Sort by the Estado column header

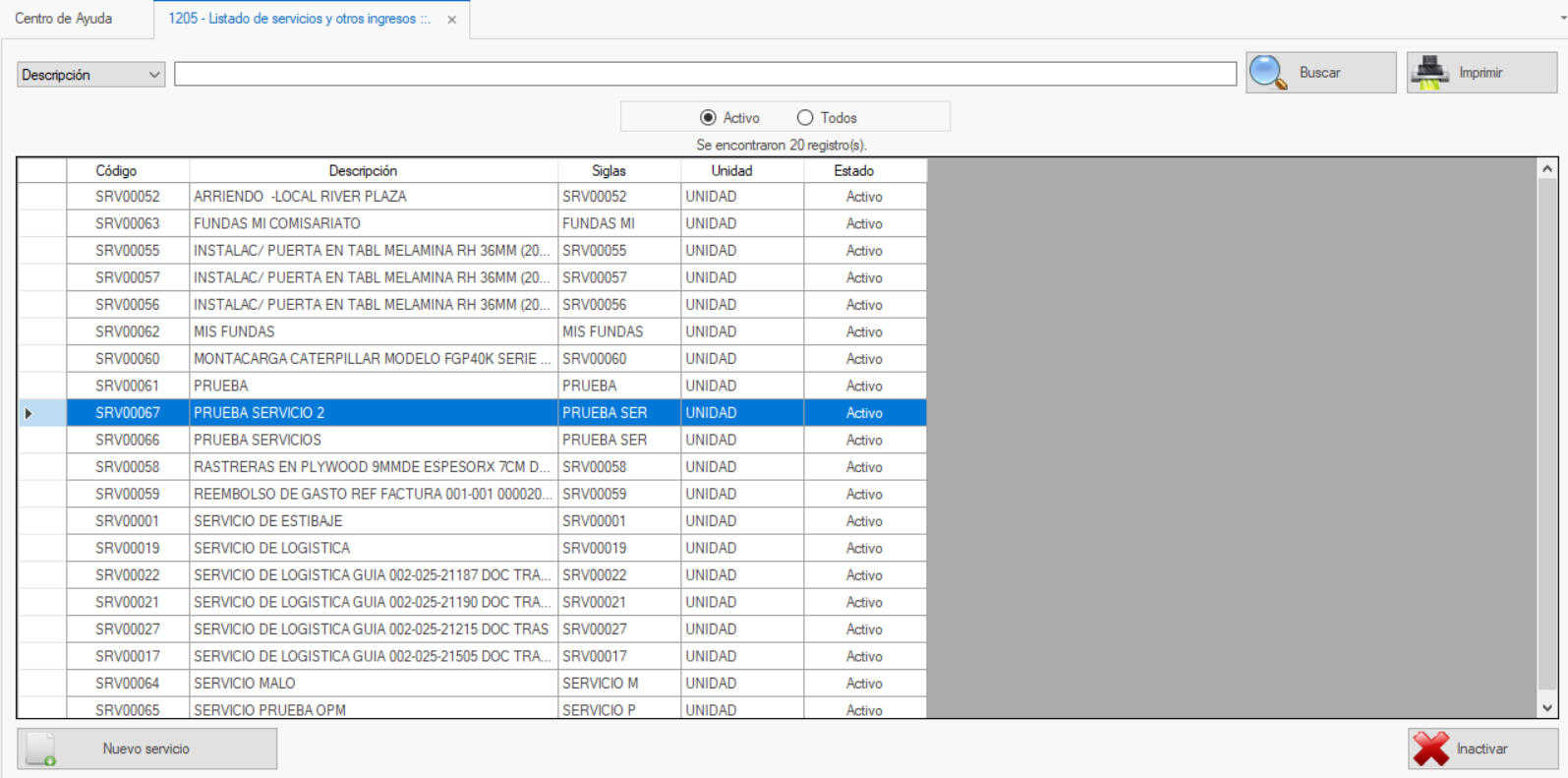click(853, 171)
